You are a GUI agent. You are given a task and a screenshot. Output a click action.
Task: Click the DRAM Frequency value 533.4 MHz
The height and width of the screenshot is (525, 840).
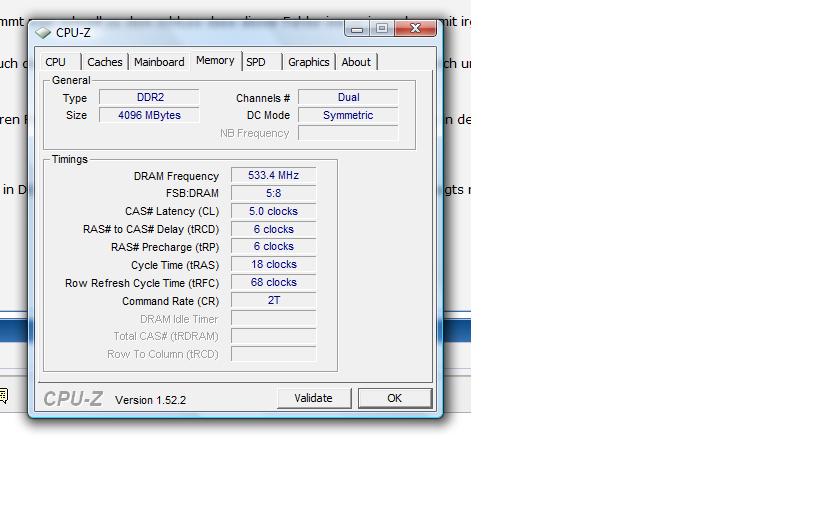[274, 175]
